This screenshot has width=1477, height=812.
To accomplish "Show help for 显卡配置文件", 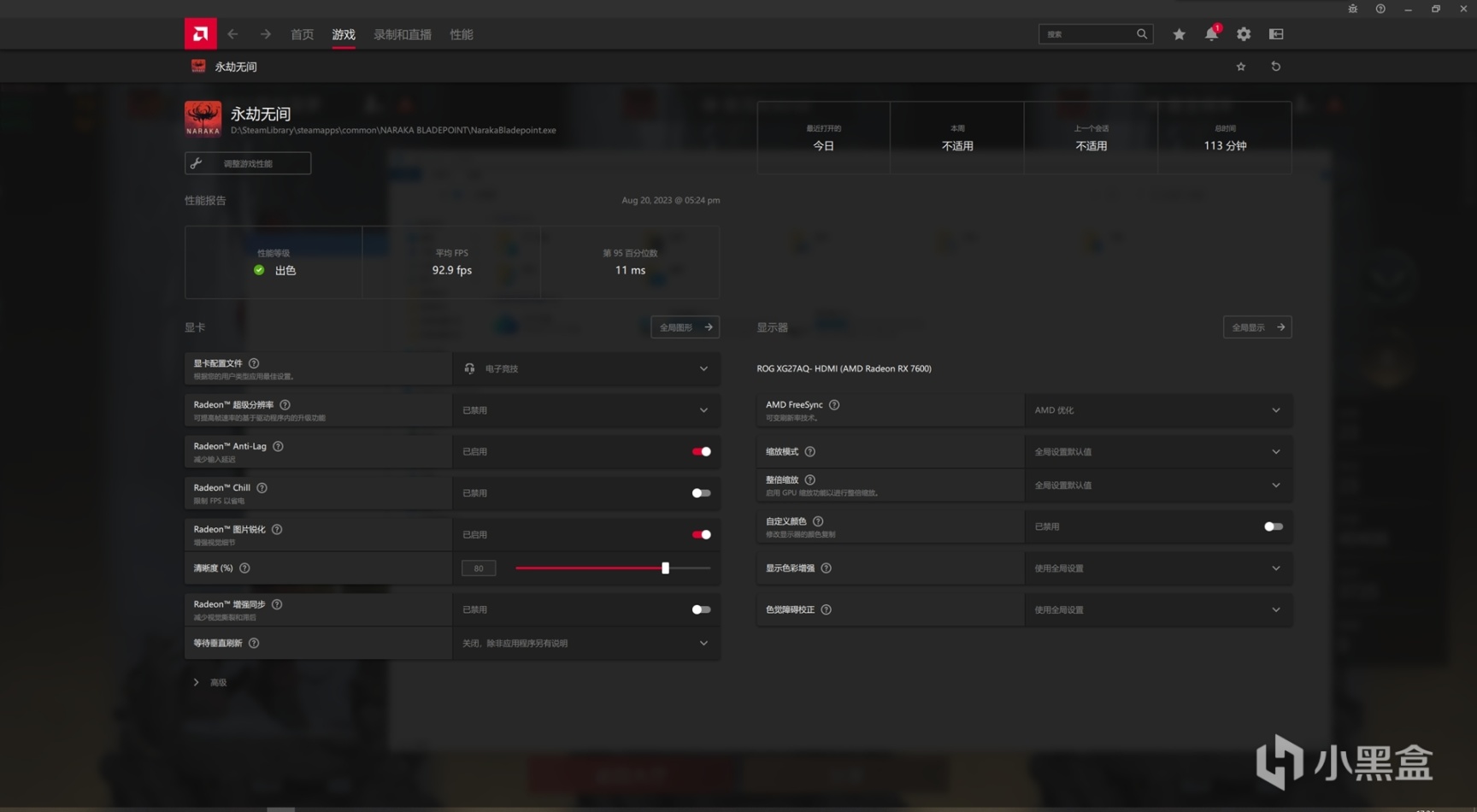I will tap(254, 363).
